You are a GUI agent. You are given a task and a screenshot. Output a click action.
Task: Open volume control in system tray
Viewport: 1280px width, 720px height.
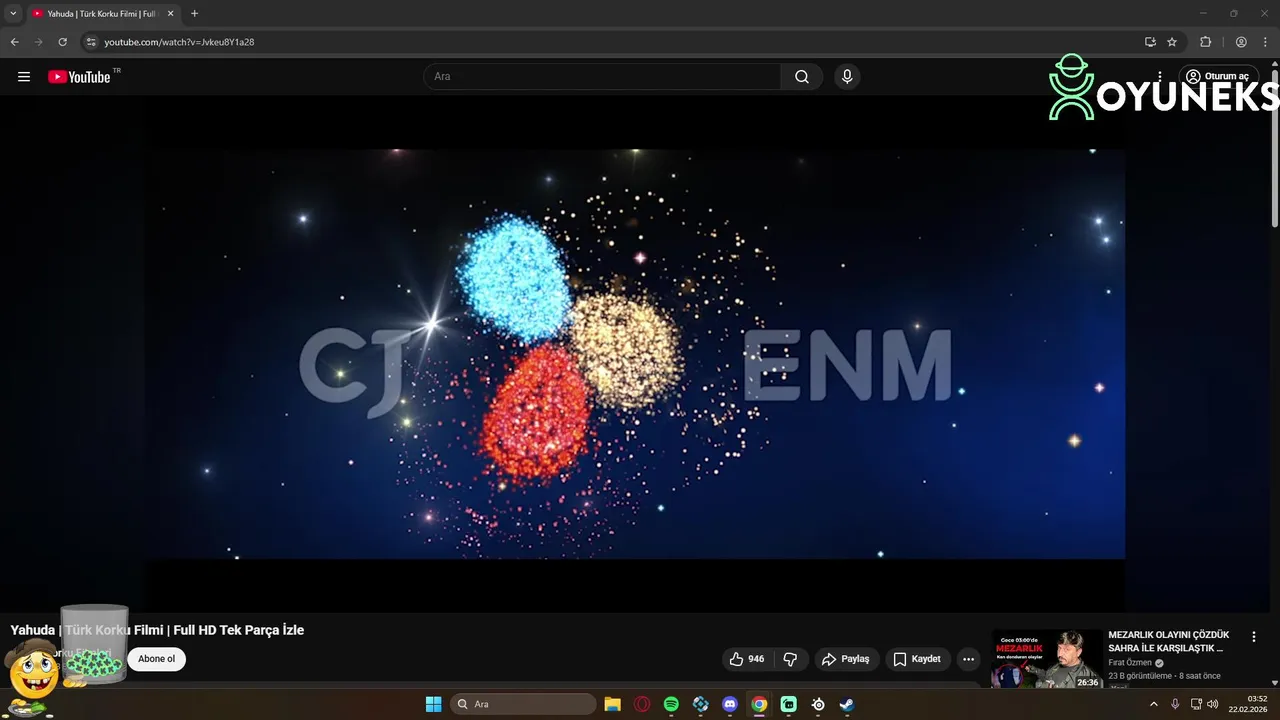(1213, 704)
